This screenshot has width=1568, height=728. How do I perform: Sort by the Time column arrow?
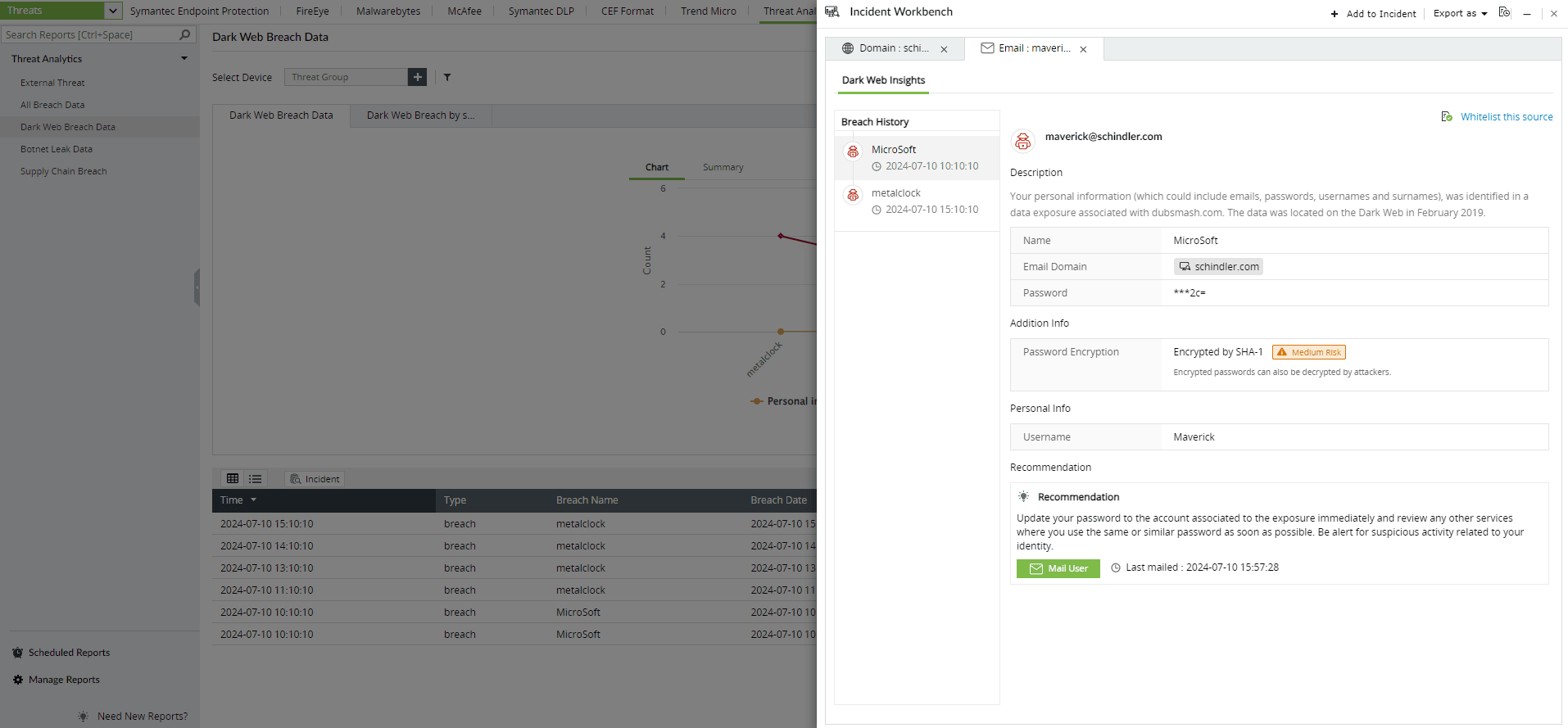coord(254,500)
